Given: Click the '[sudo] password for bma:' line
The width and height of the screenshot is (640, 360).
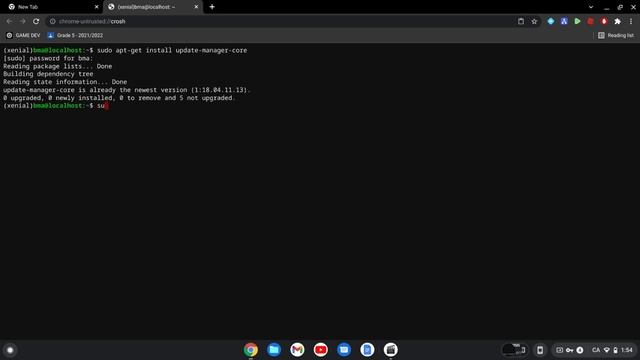Looking at the screenshot, I should (48, 58).
